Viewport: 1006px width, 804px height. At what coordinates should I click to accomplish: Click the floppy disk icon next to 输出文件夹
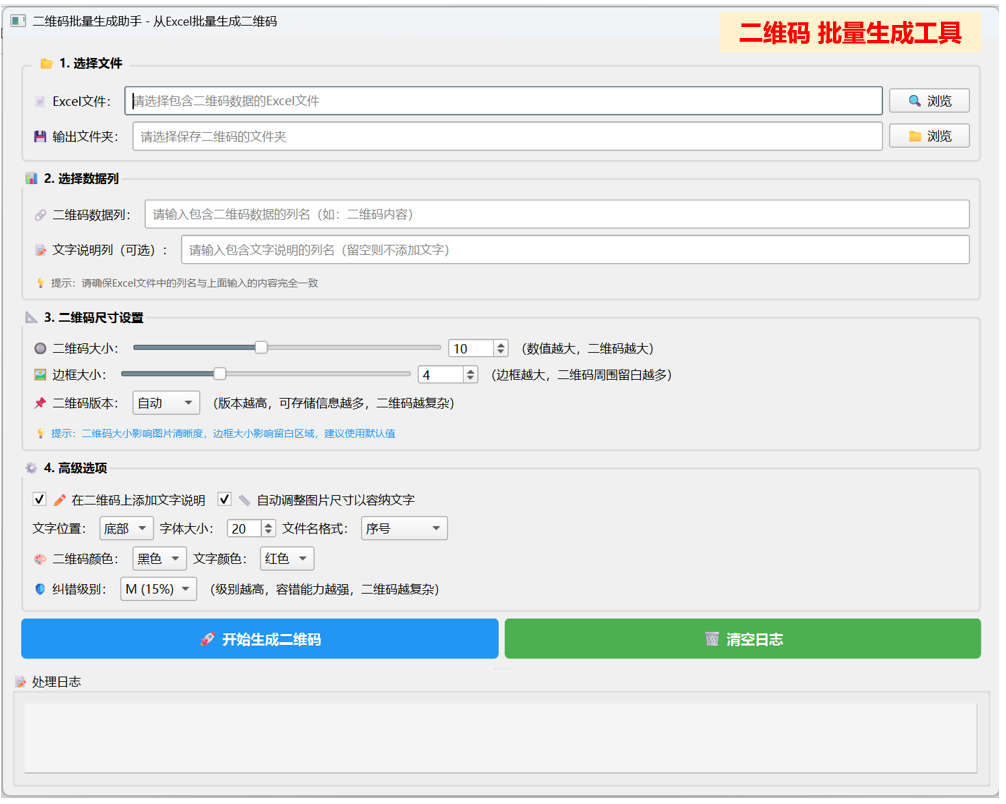point(40,137)
